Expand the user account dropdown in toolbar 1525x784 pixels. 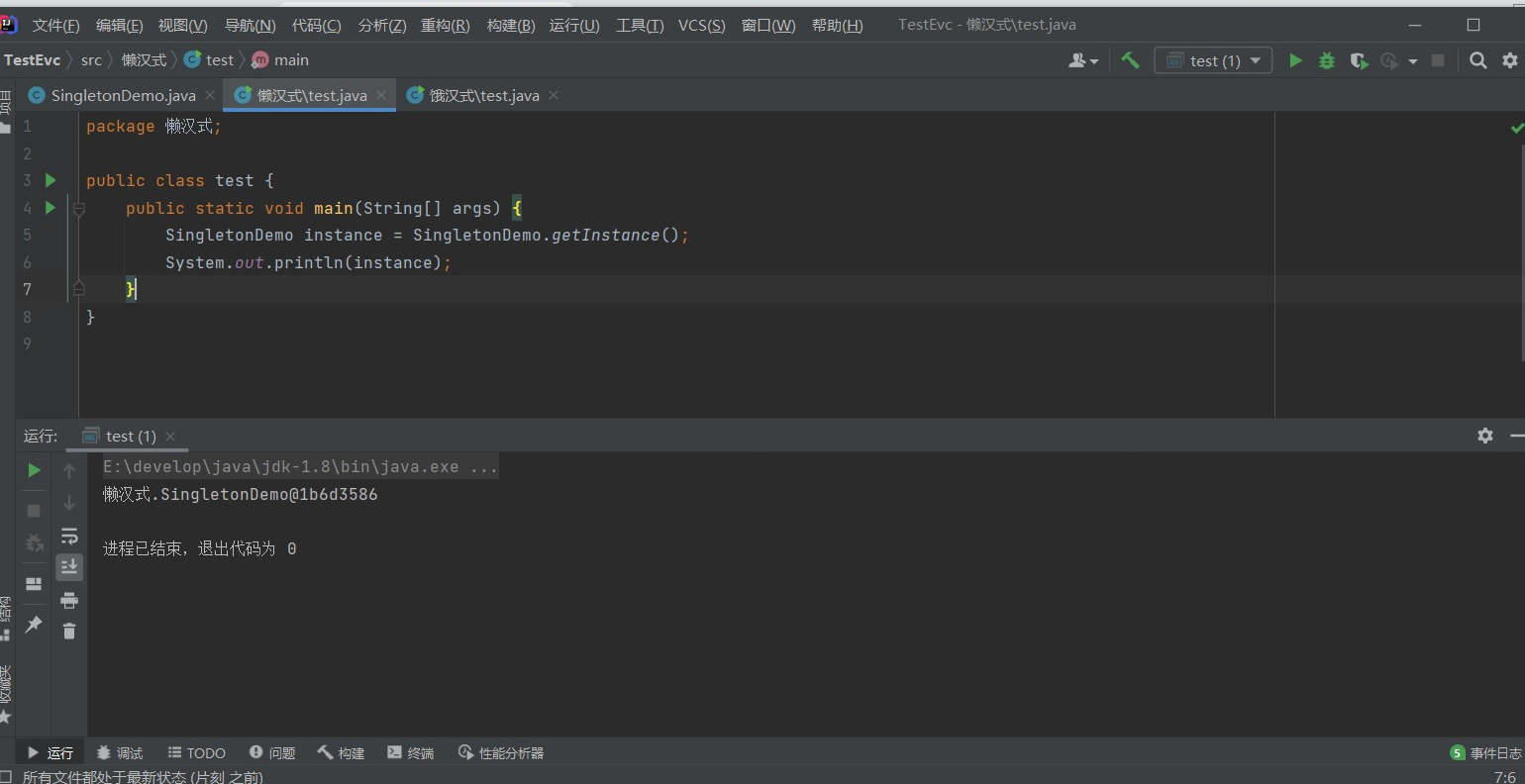(x=1083, y=60)
